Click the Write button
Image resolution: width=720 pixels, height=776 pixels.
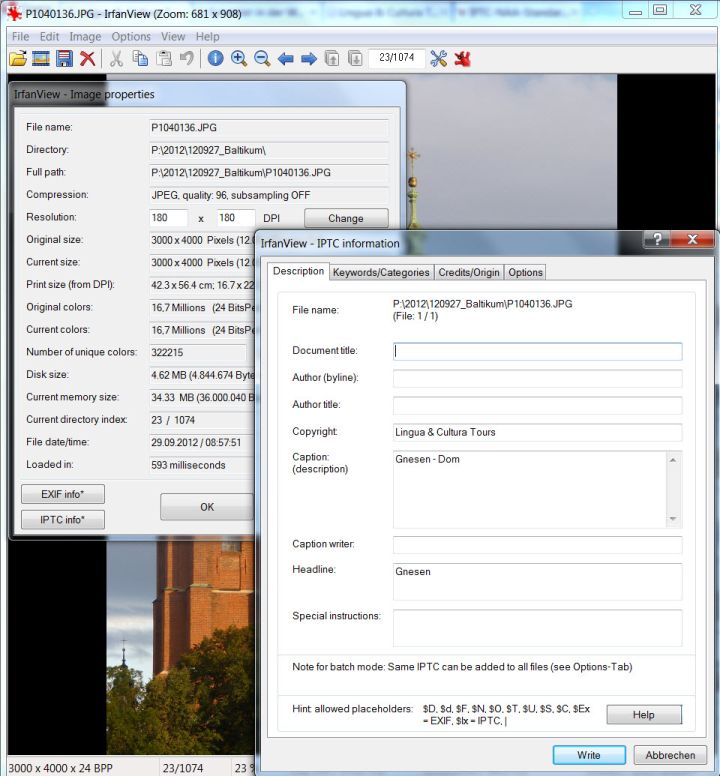589,755
